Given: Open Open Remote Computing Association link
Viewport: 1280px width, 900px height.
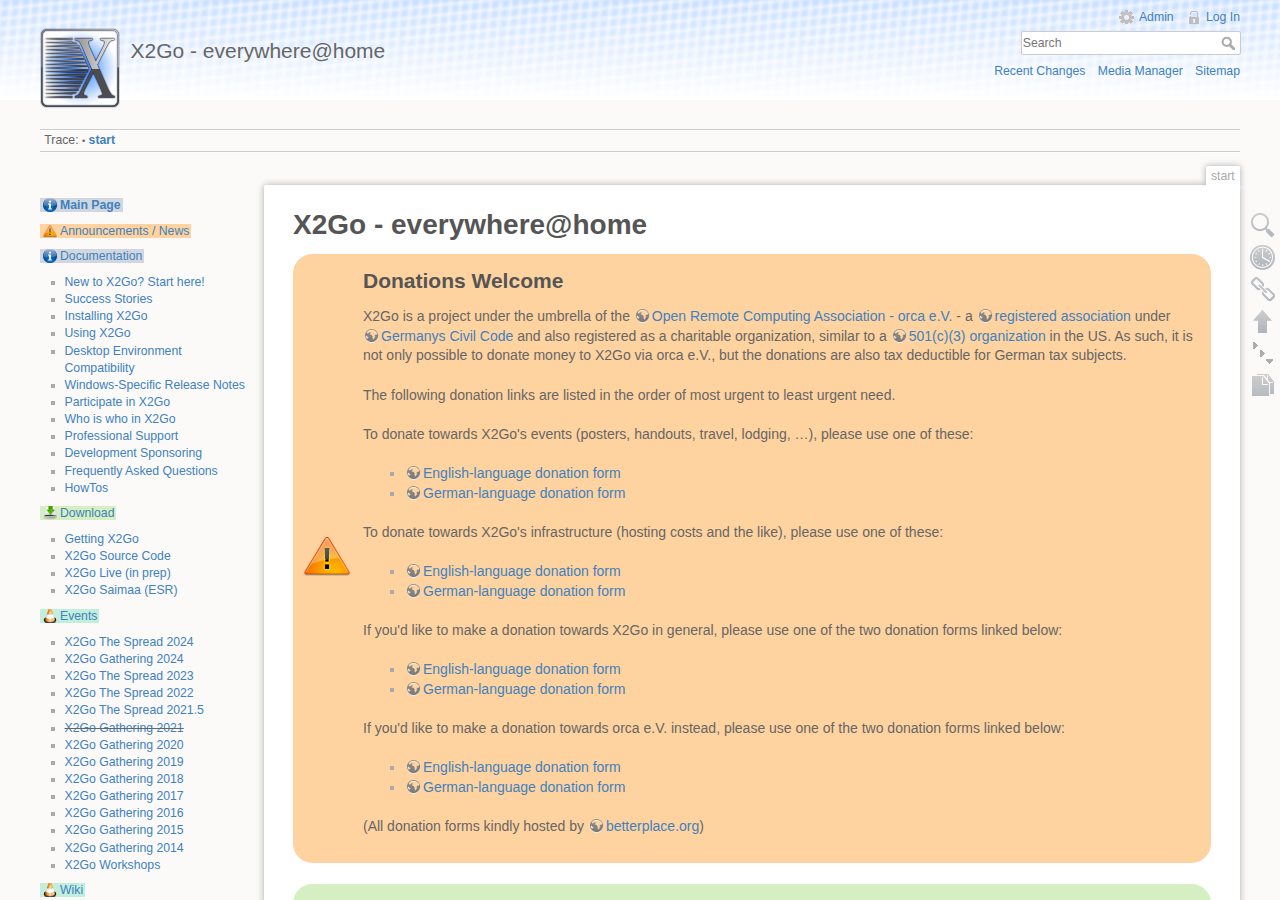Looking at the screenshot, I should tap(793, 316).
